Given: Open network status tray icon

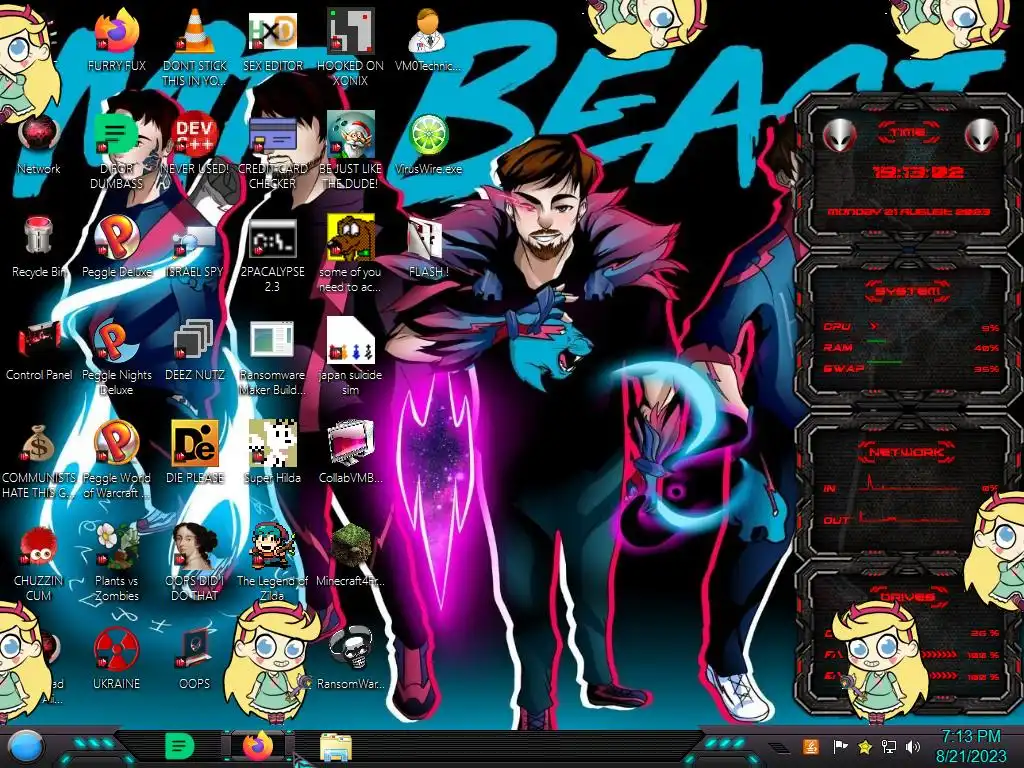Looking at the screenshot, I should pyautogui.click(x=888, y=746).
